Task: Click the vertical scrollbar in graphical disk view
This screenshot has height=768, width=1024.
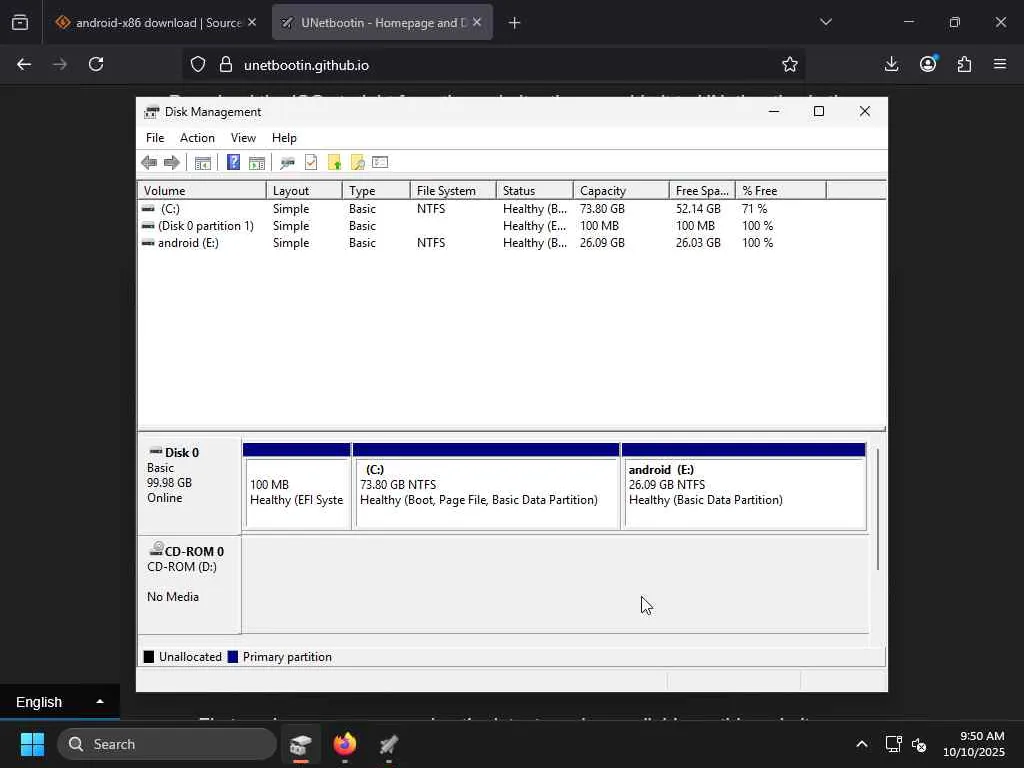Action: [878, 509]
